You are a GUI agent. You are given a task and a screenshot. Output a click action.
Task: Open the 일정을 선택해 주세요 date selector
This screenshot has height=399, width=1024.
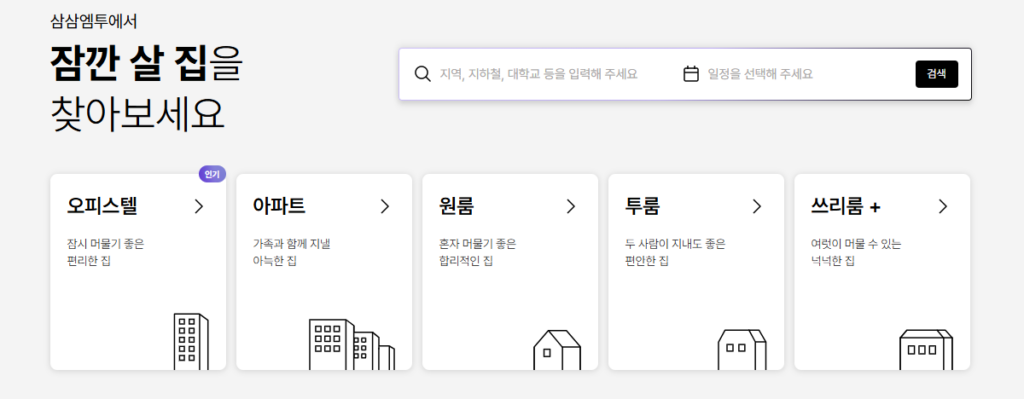pos(760,74)
